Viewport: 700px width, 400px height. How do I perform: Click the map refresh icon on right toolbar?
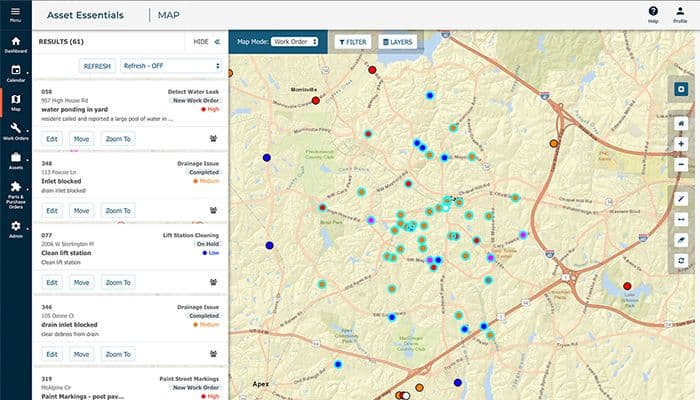(681, 260)
